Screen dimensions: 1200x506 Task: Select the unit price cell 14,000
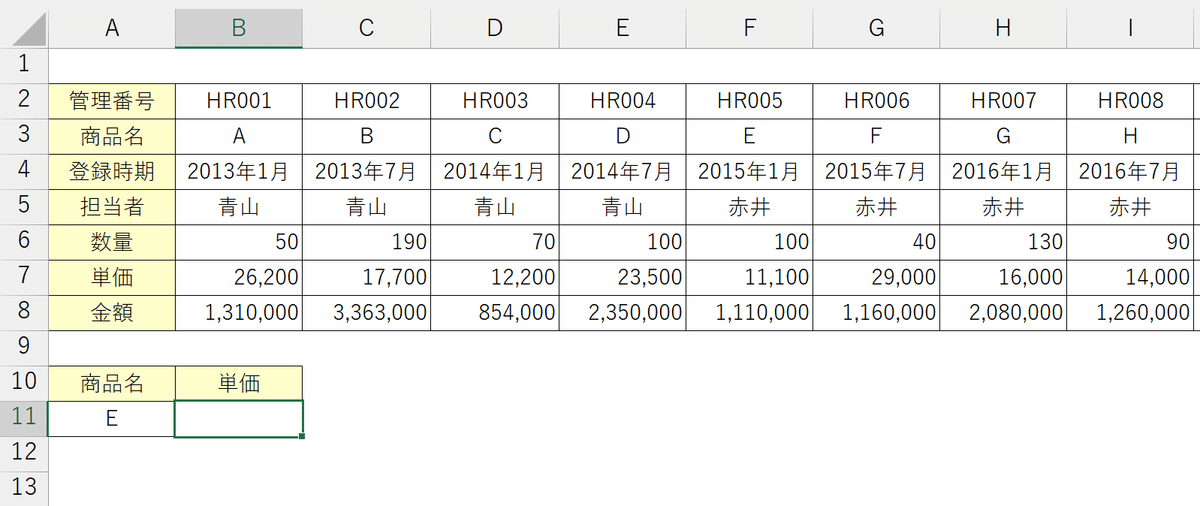[1130, 277]
